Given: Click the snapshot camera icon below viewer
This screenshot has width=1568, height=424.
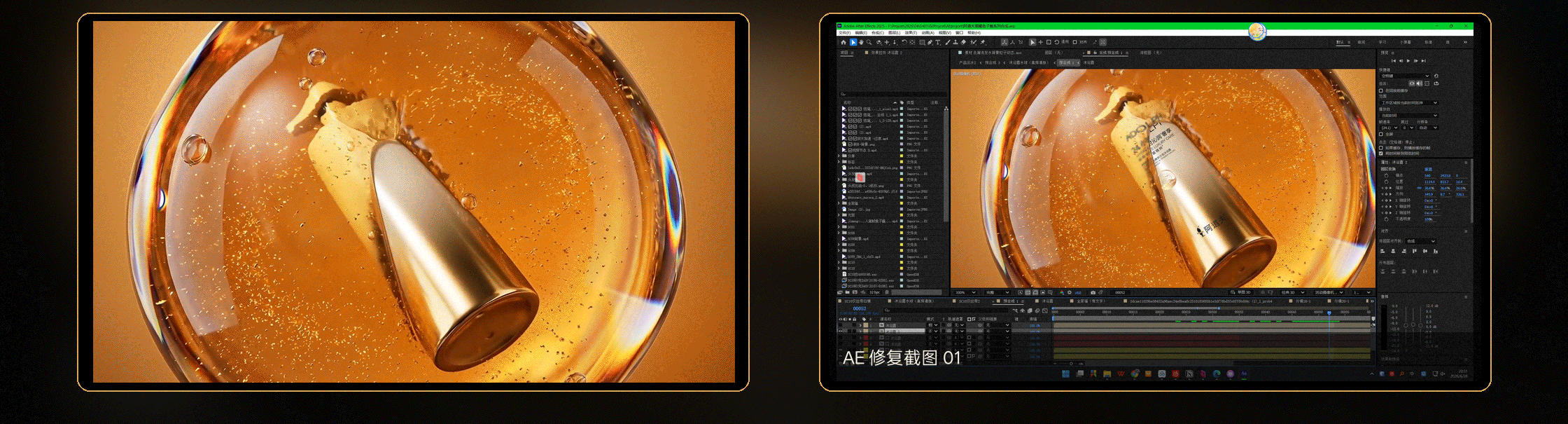Looking at the screenshot, I should click(1093, 292).
